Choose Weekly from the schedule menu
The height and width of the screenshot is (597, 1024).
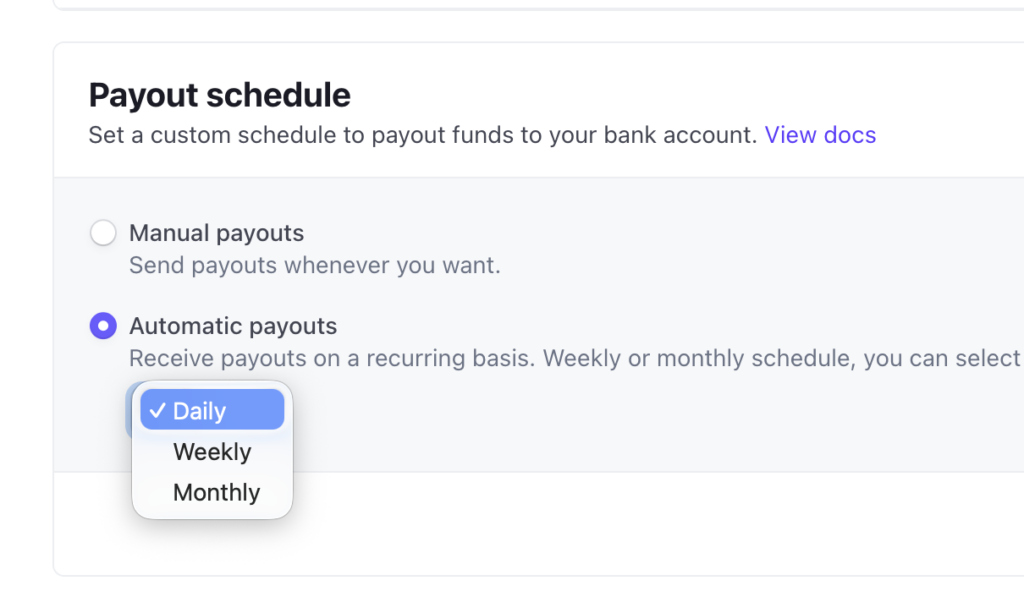[x=212, y=452]
